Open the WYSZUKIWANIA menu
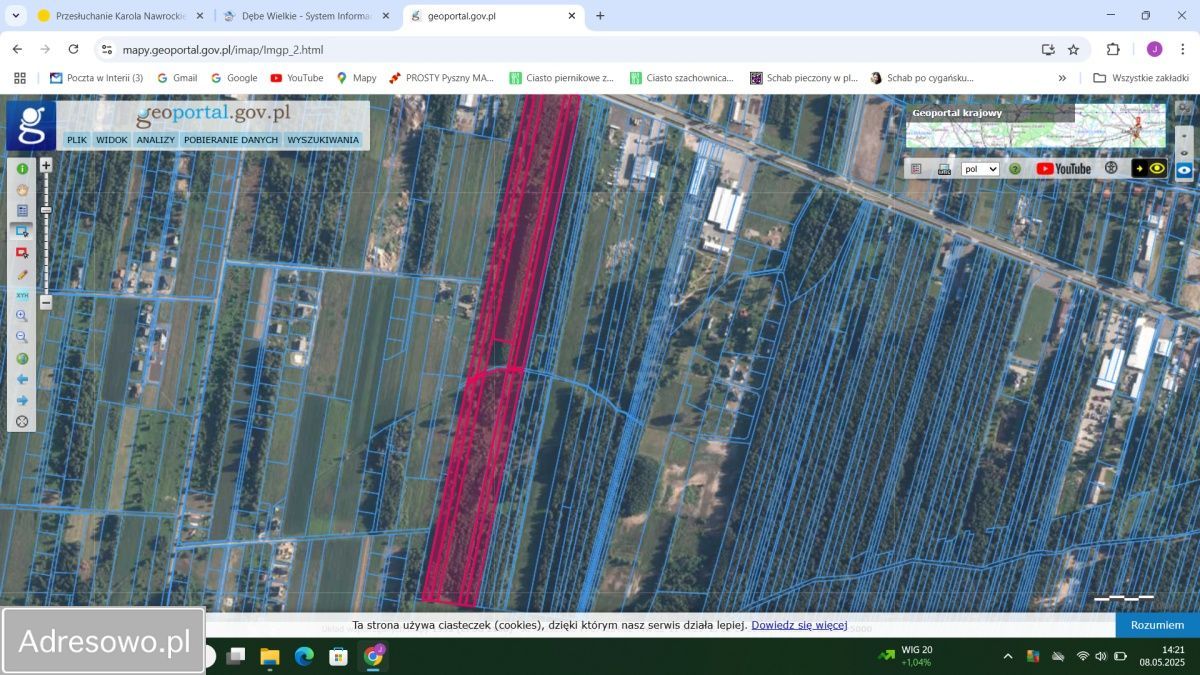This screenshot has width=1200, height=675. [323, 140]
